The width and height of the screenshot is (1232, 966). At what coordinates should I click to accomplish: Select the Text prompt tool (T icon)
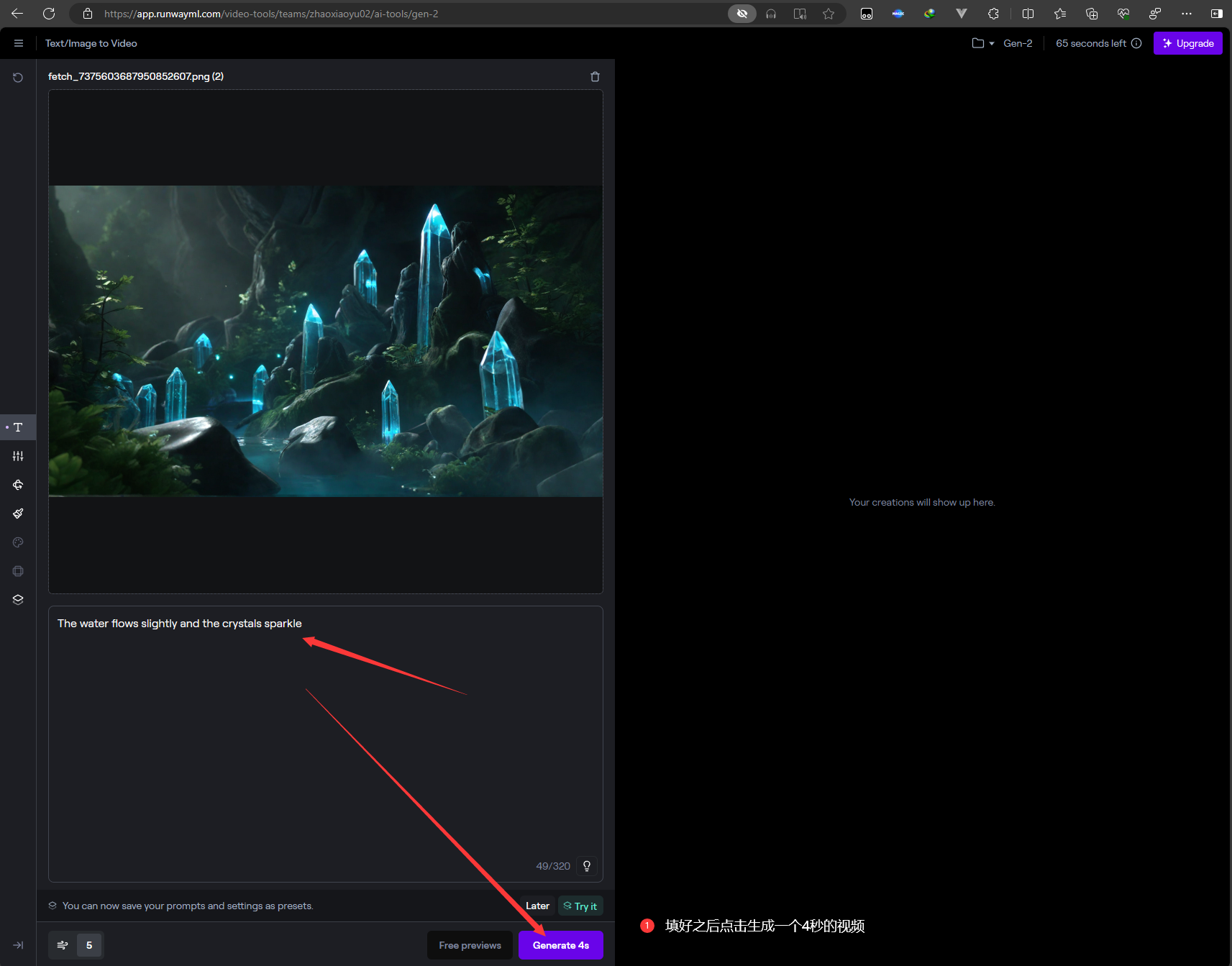point(18,427)
